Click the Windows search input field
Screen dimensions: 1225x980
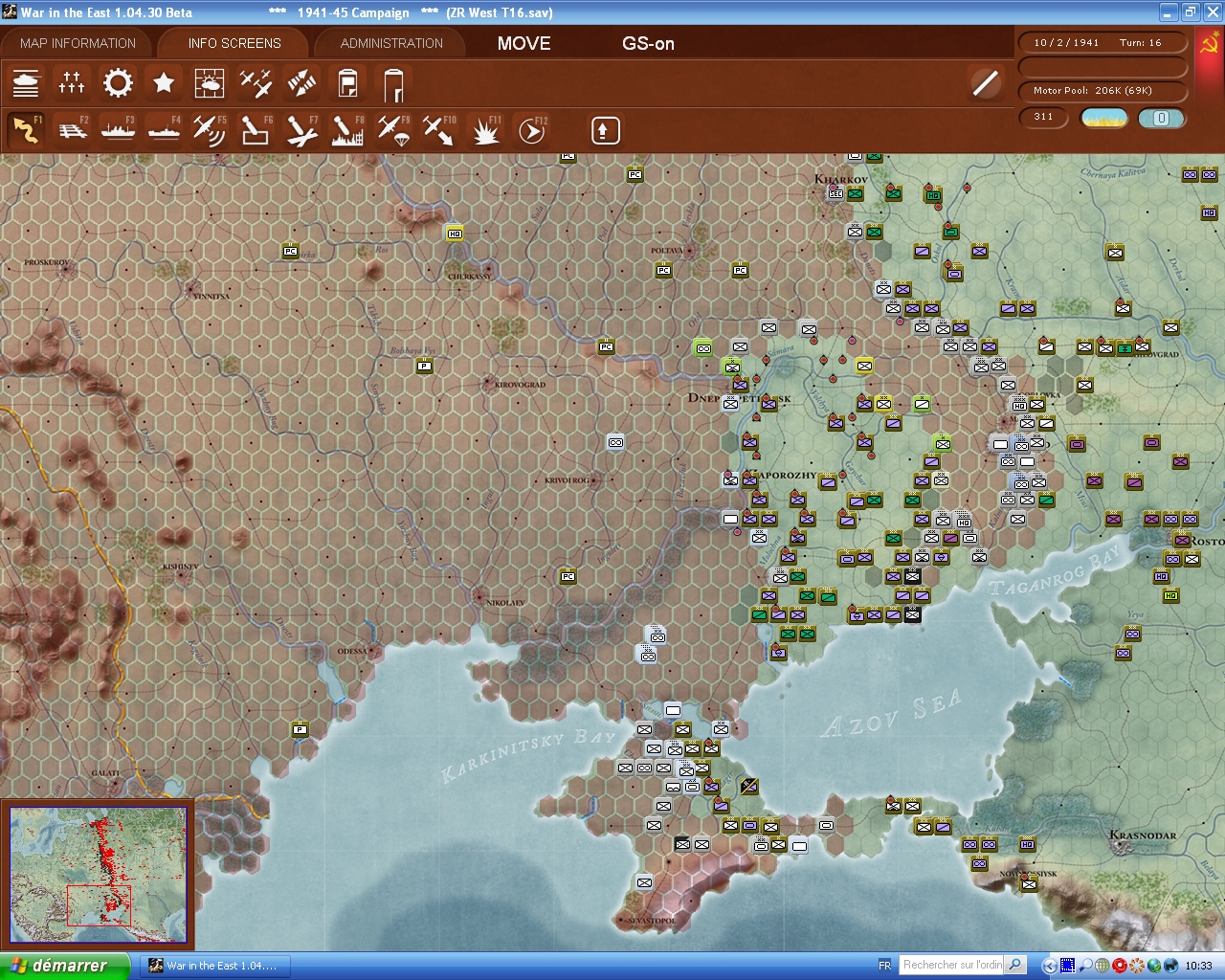(953, 965)
